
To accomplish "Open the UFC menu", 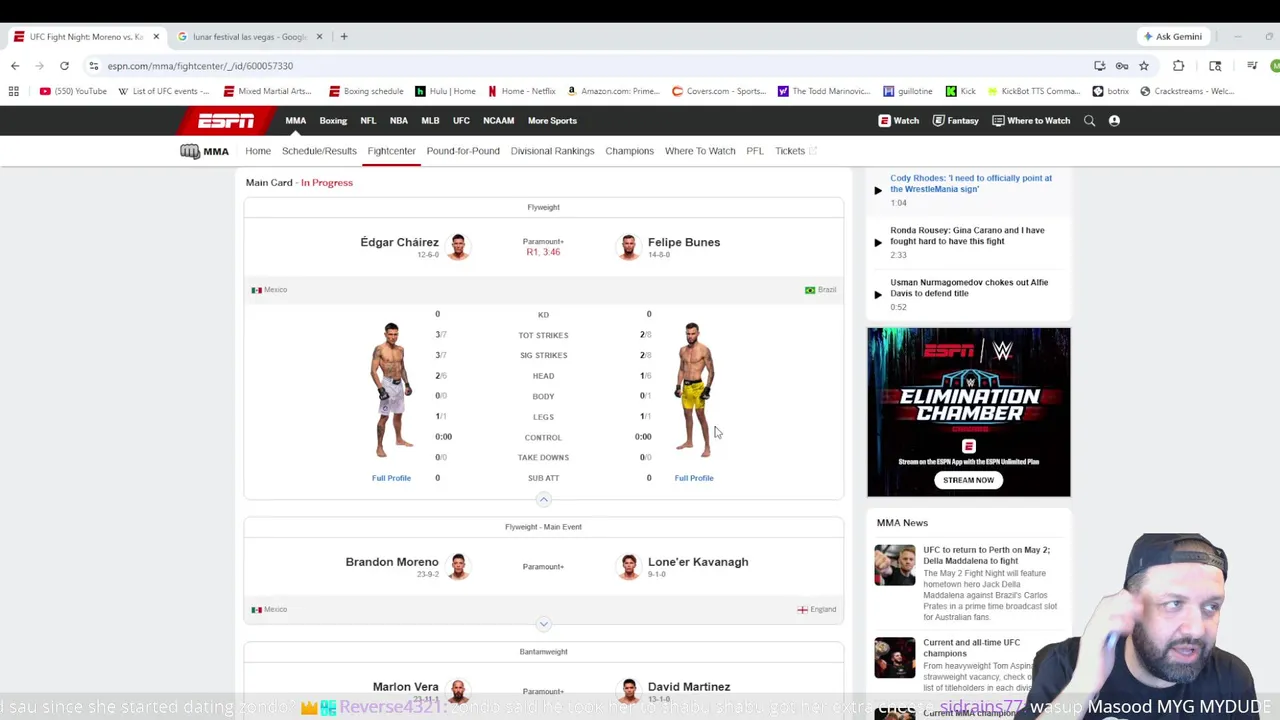I will 461,121.
